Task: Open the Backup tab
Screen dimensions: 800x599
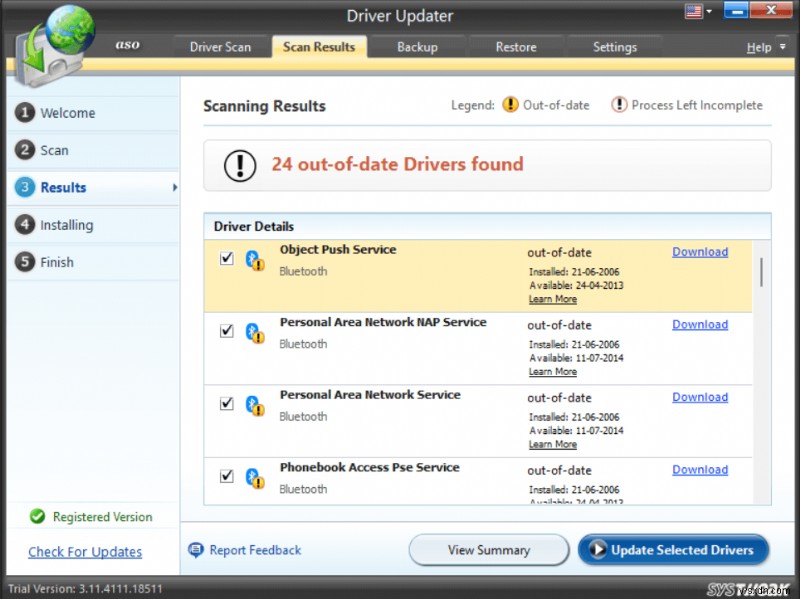Action: tap(417, 47)
